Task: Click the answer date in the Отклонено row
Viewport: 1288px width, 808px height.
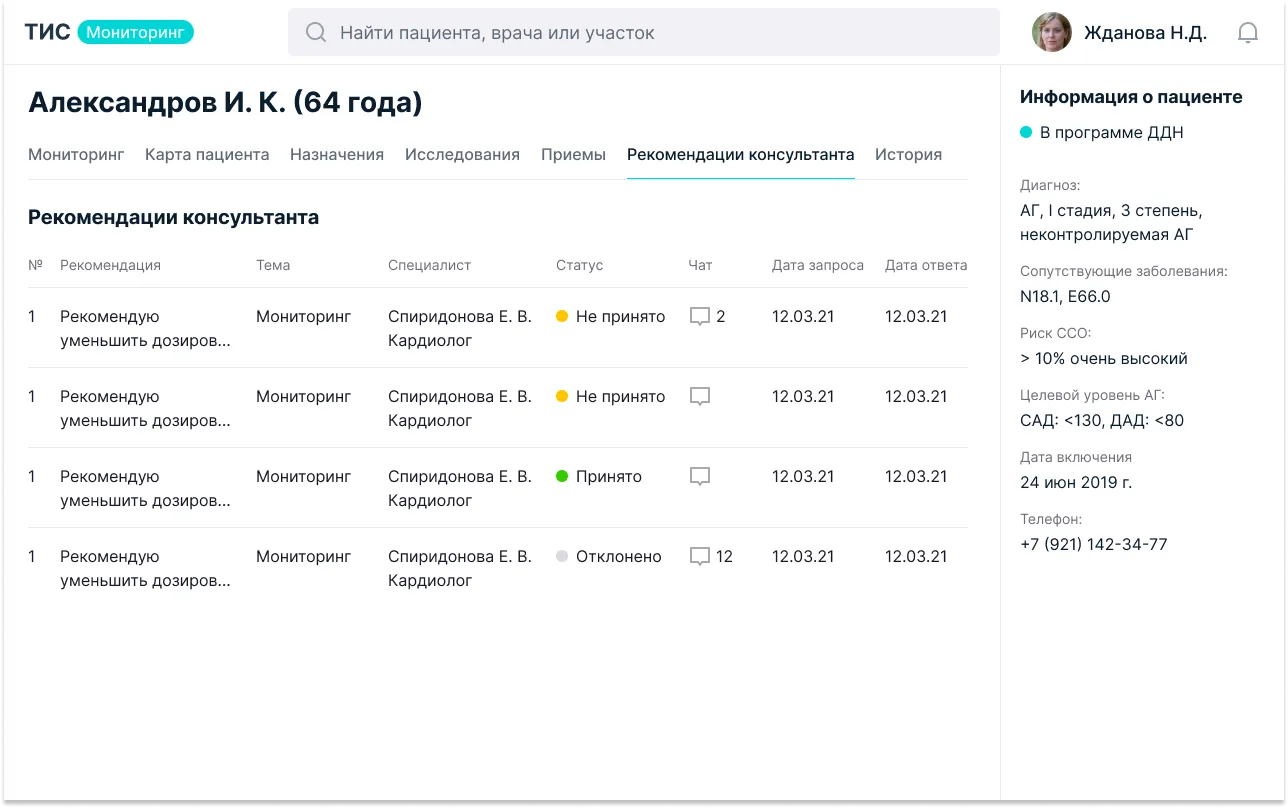Action: point(916,557)
